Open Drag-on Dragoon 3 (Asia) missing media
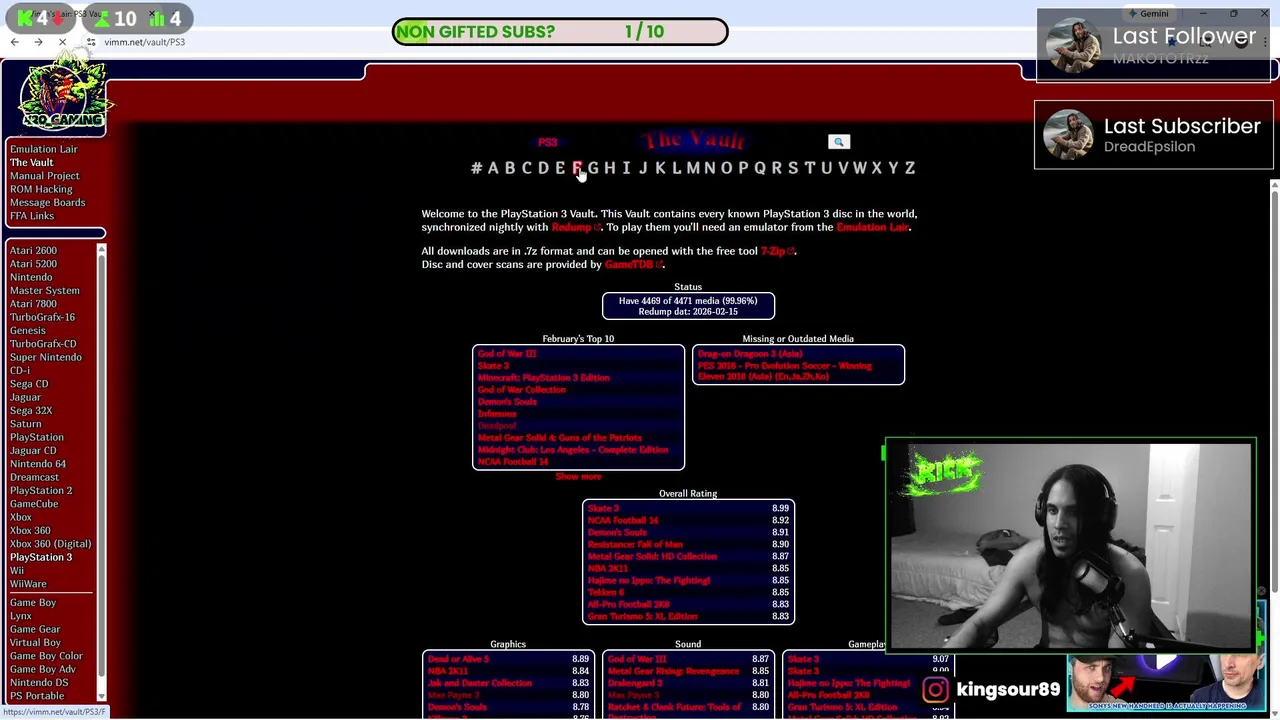The image size is (1280, 720). point(749,354)
